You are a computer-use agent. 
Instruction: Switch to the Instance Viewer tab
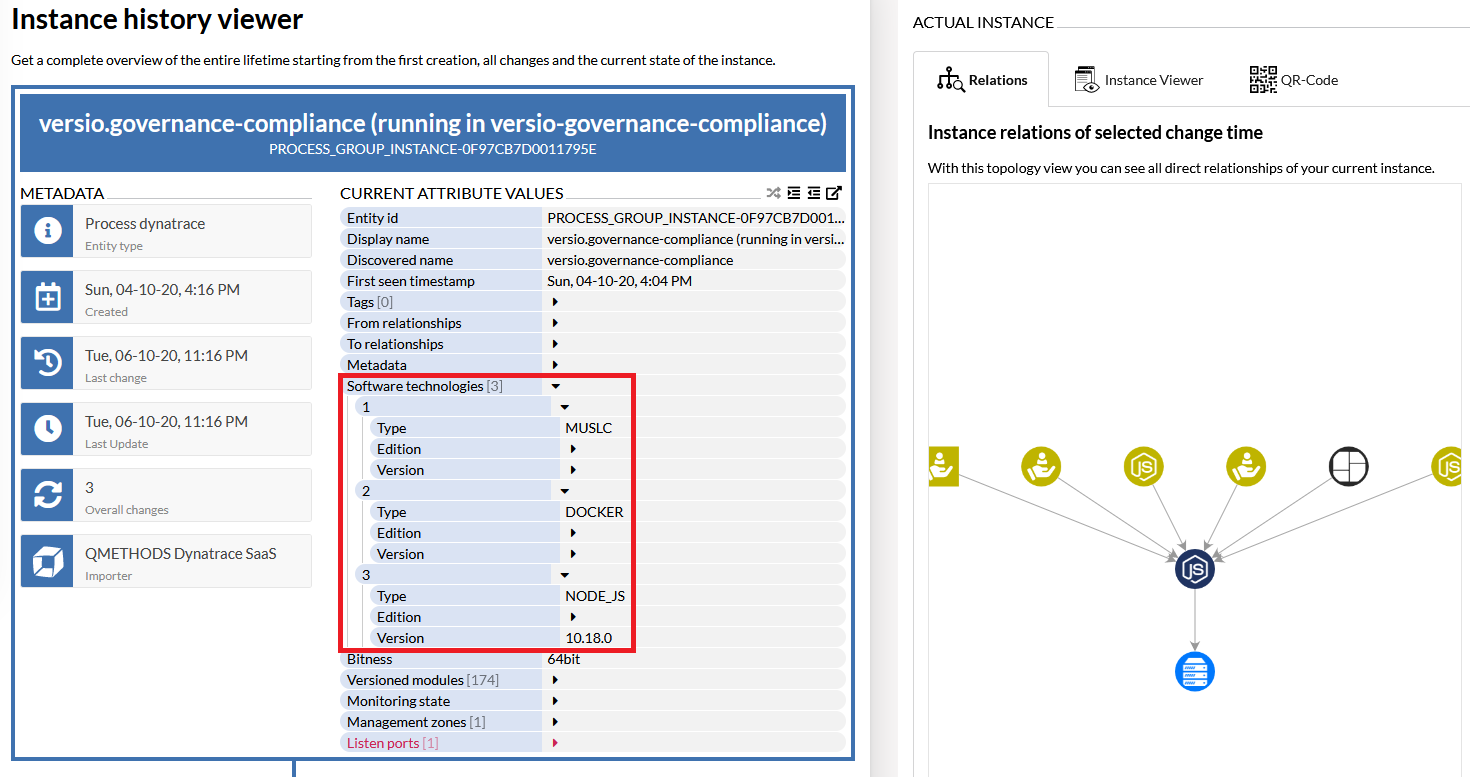[x=1139, y=80]
